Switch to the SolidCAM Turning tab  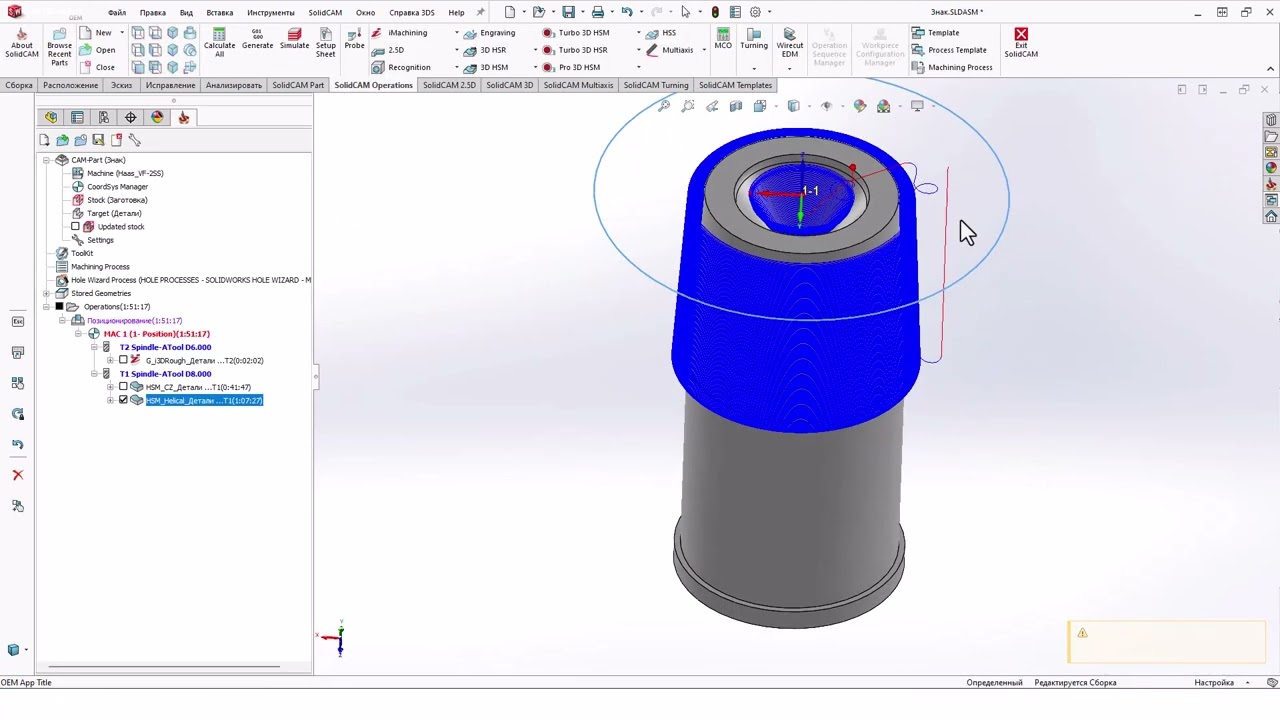(656, 85)
